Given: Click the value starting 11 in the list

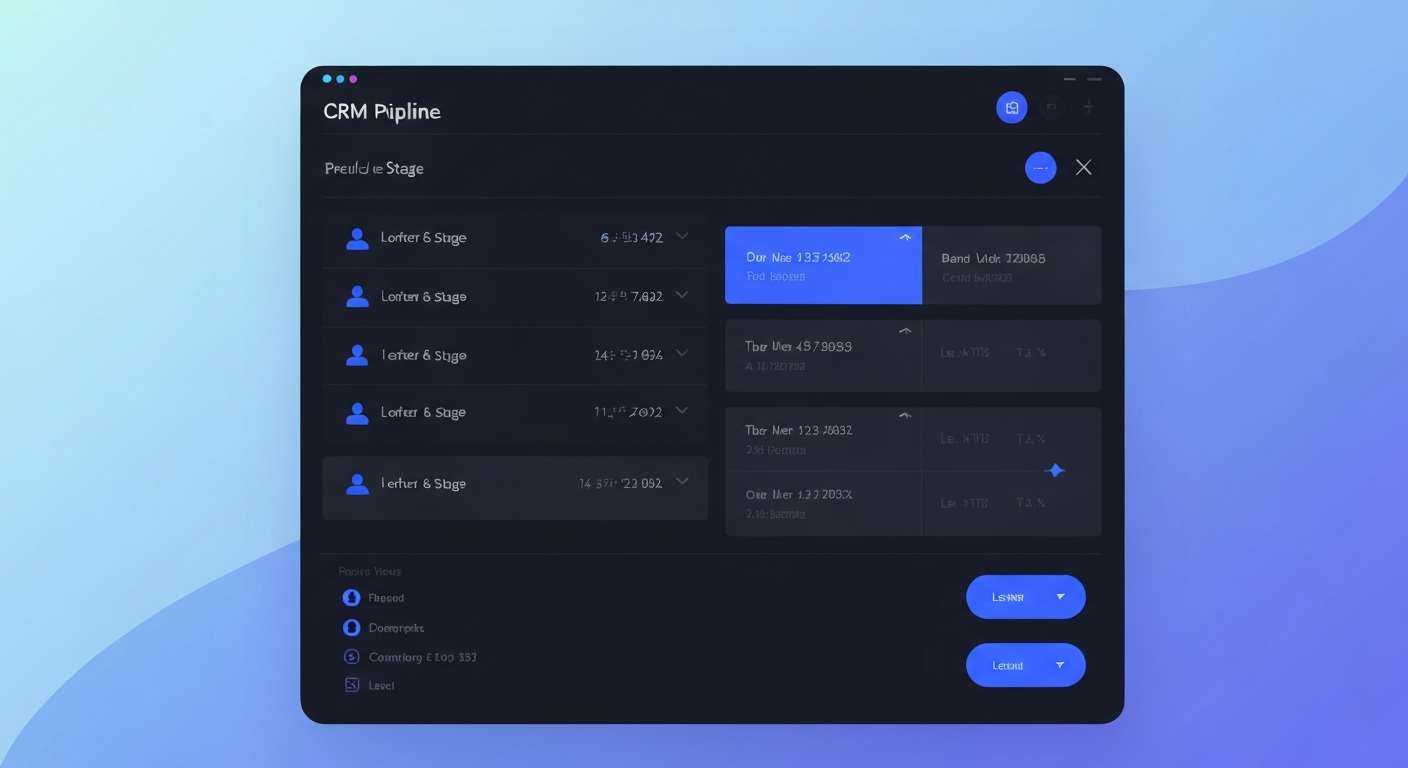Looking at the screenshot, I should tap(628, 412).
